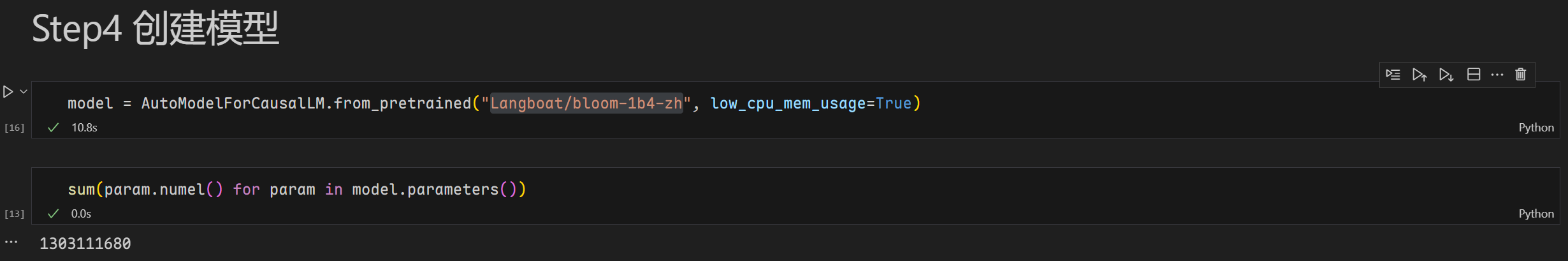Delete the model loading cell
Image resolution: width=1568 pixels, height=261 pixels.
coord(1521,75)
